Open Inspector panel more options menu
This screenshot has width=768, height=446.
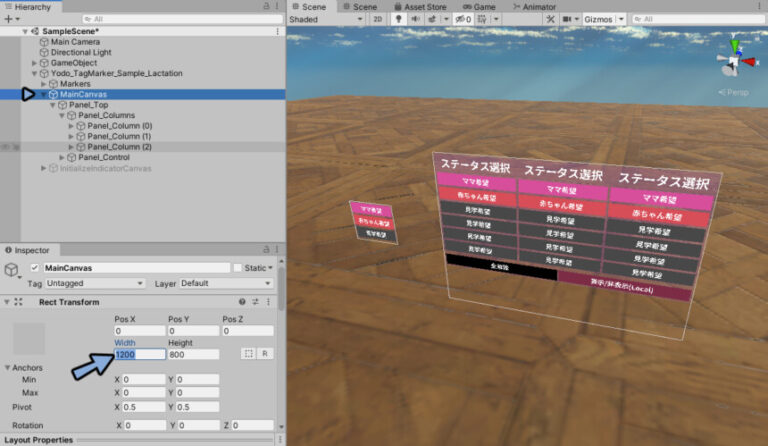[x=277, y=249]
